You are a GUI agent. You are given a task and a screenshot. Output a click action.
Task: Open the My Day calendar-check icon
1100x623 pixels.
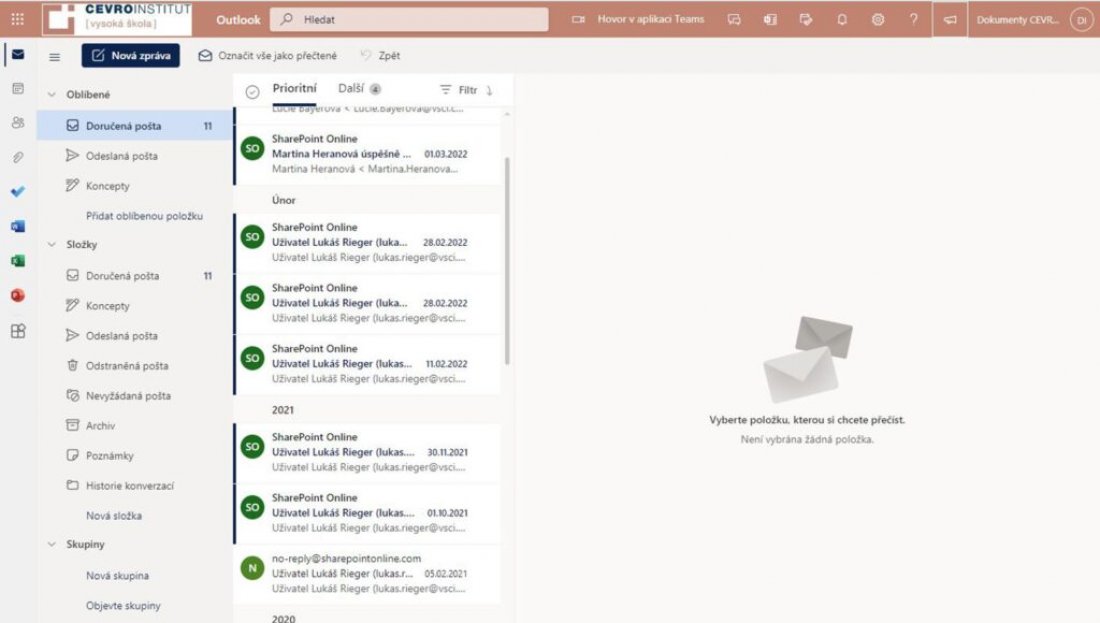pyautogui.click(x=805, y=20)
